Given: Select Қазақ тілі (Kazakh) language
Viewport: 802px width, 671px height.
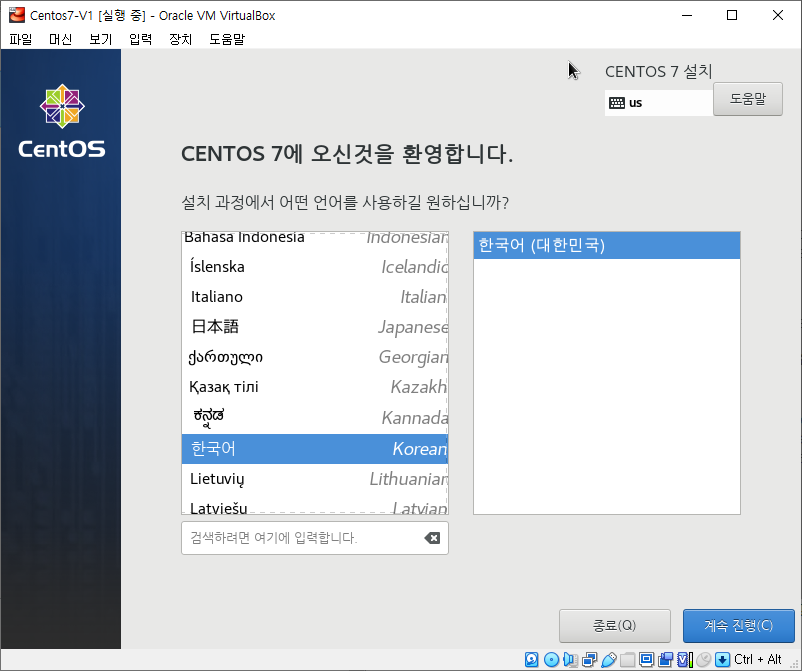Looking at the screenshot, I should [315, 387].
